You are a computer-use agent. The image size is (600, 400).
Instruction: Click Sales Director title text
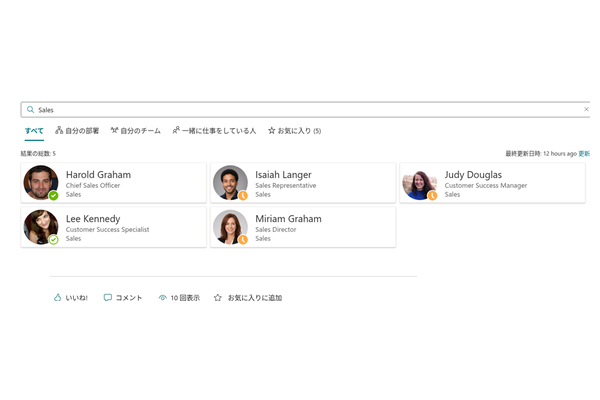click(276, 230)
